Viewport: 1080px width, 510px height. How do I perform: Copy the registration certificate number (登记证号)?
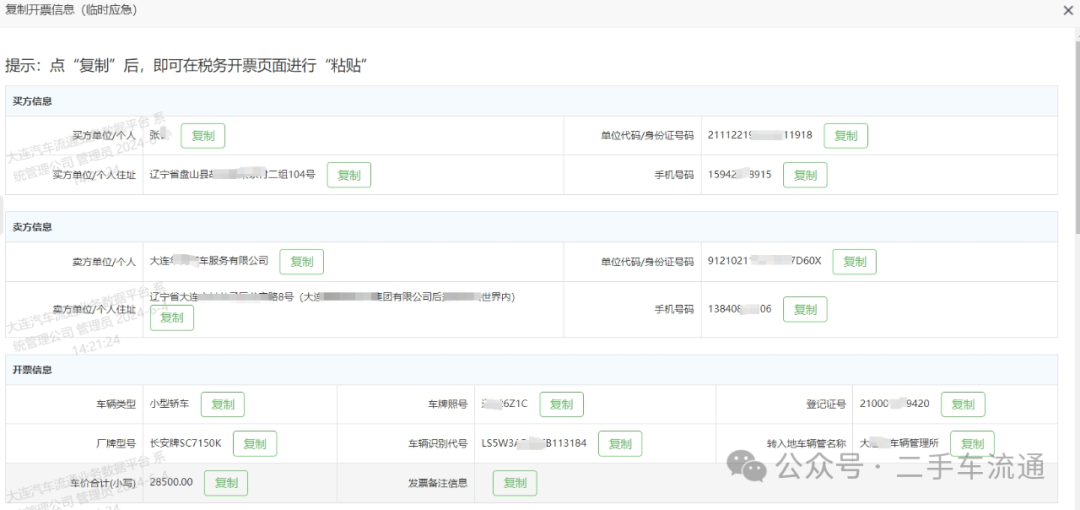963,405
